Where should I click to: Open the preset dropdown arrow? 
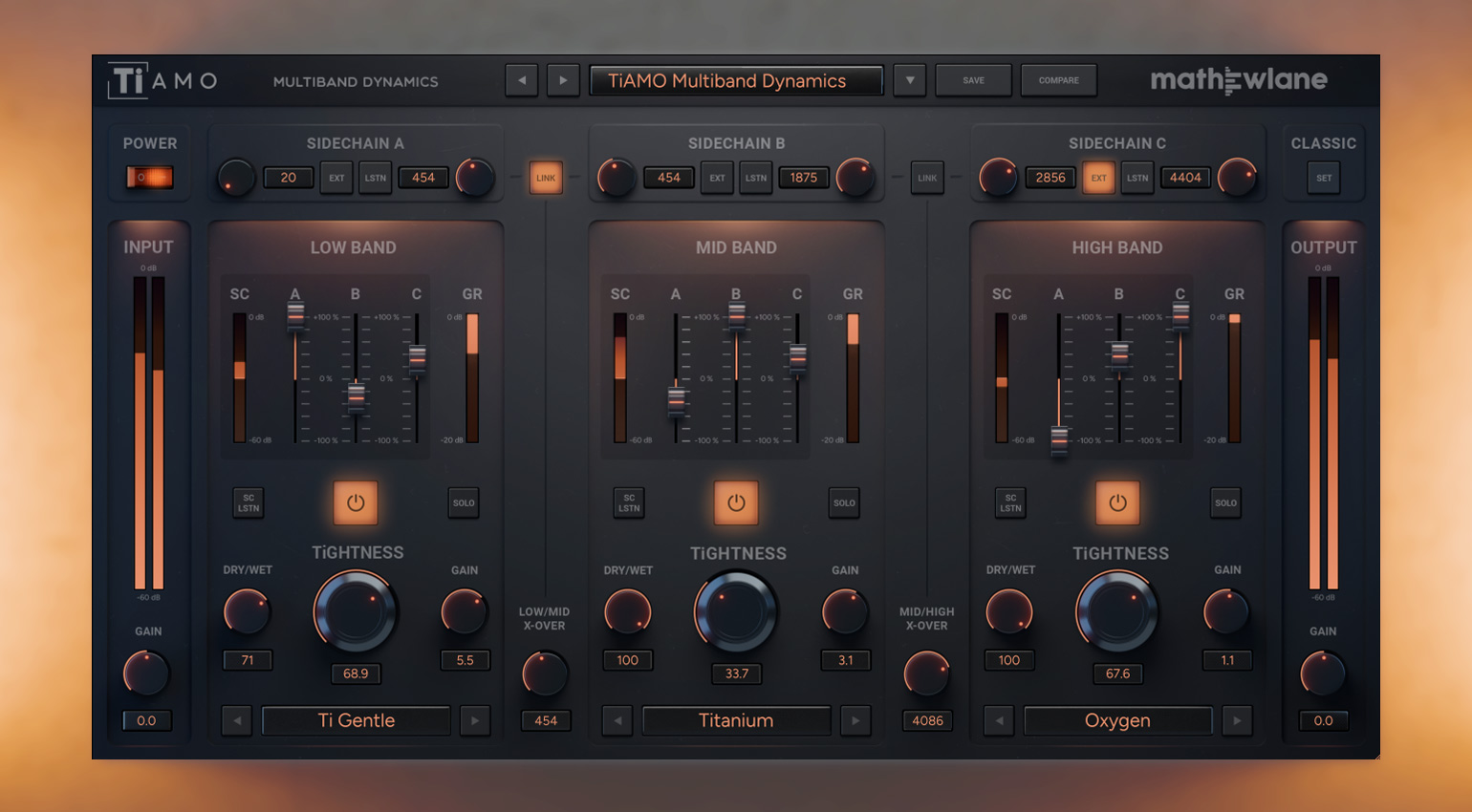[x=909, y=80]
